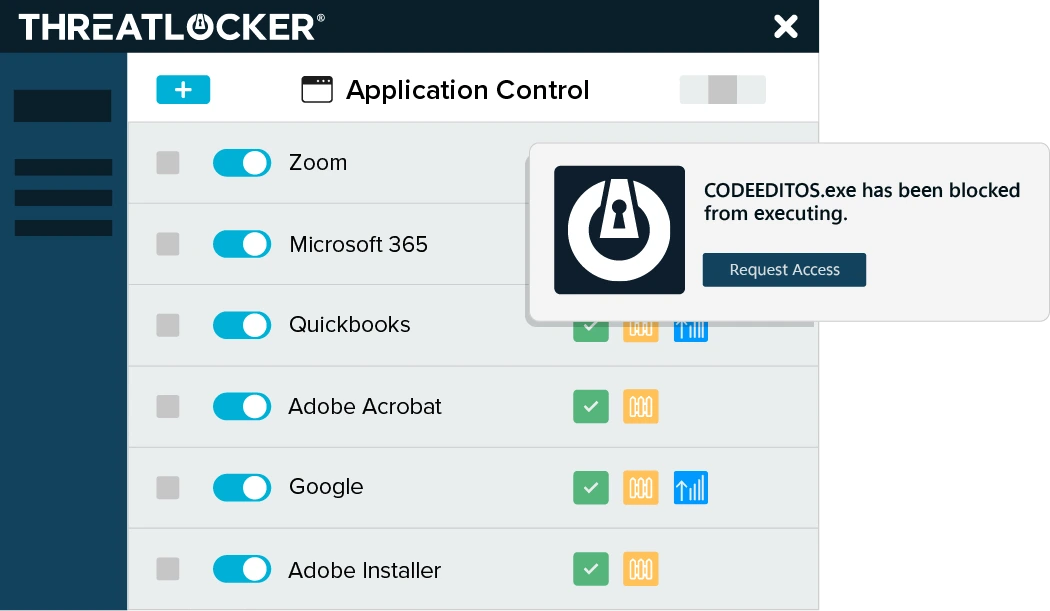Viewport: 1050px width, 611px height.
Task: Select the checkbox next to Adobe Acrobat
Action: (168, 406)
